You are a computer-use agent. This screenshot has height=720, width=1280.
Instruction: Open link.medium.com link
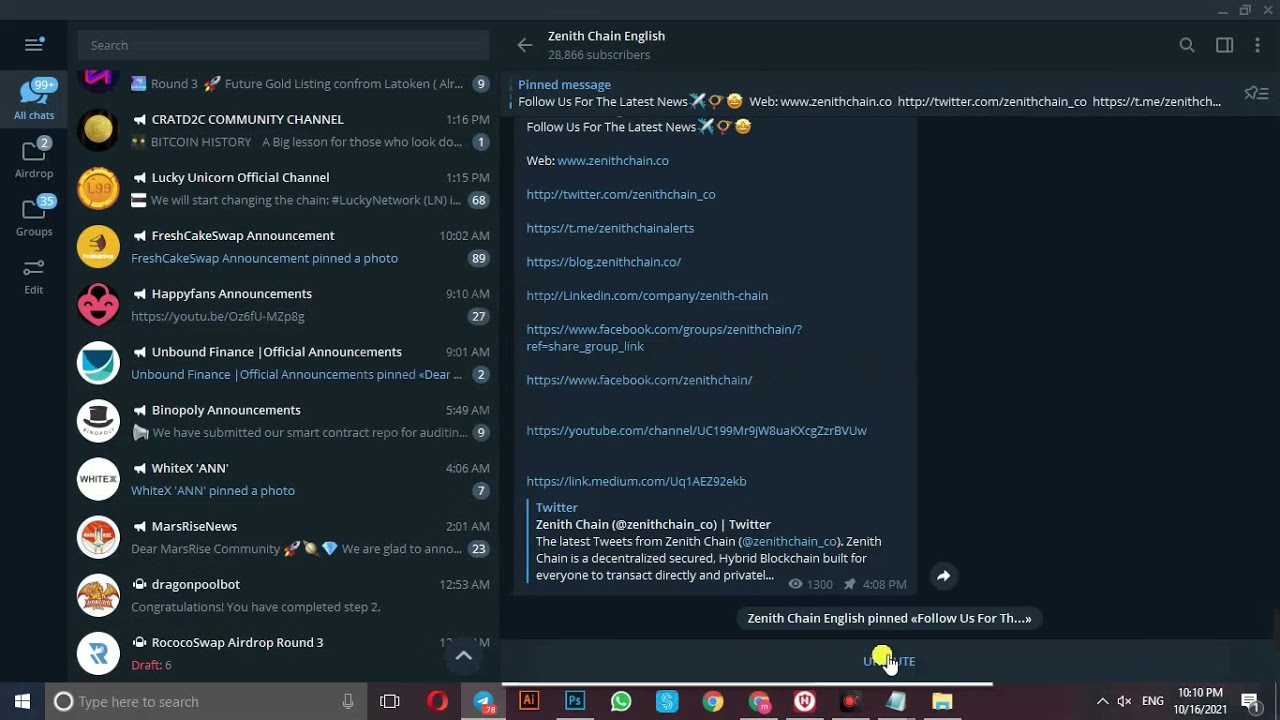pos(636,481)
